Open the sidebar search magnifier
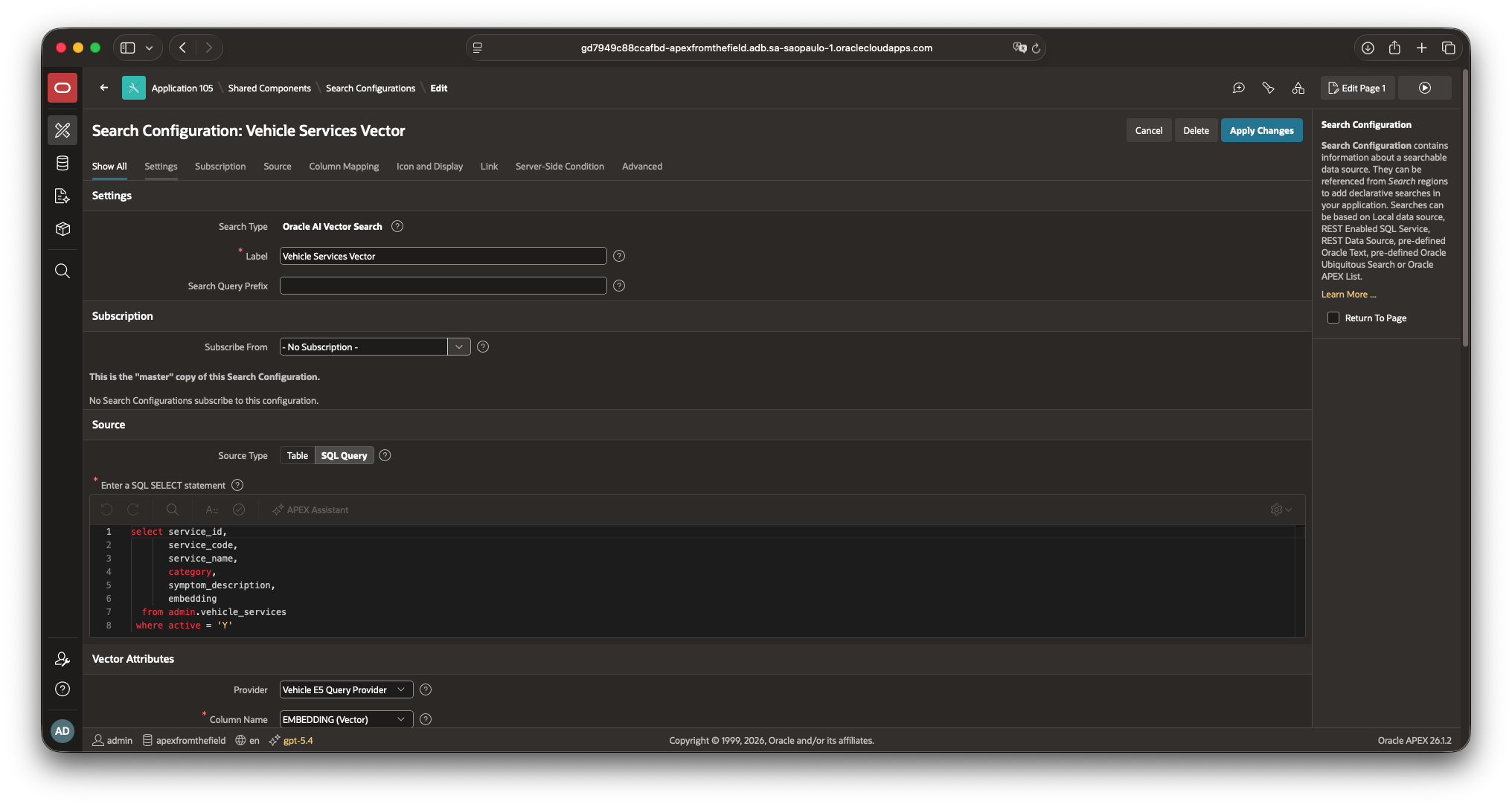 pos(63,271)
